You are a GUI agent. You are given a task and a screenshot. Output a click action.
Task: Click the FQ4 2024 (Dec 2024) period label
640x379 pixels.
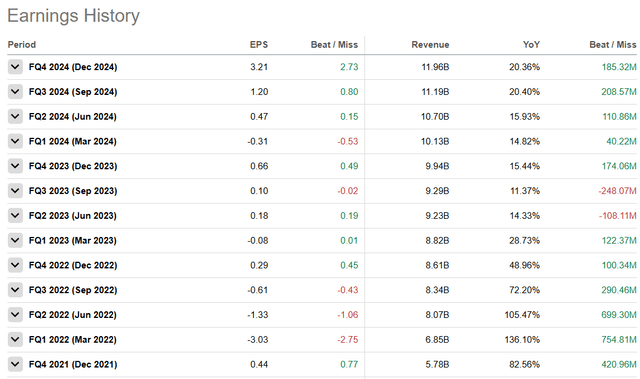click(x=73, y=67)
